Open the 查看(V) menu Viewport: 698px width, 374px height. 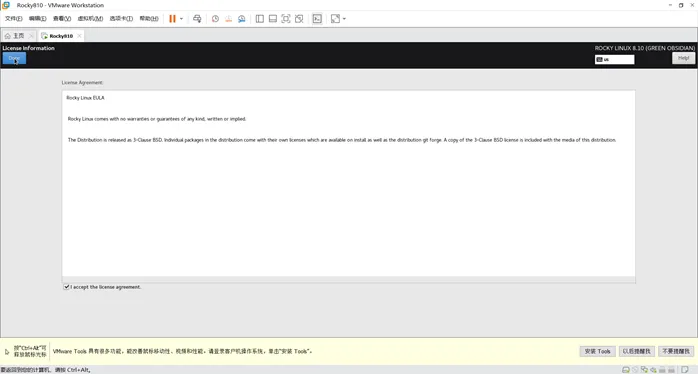62,19
